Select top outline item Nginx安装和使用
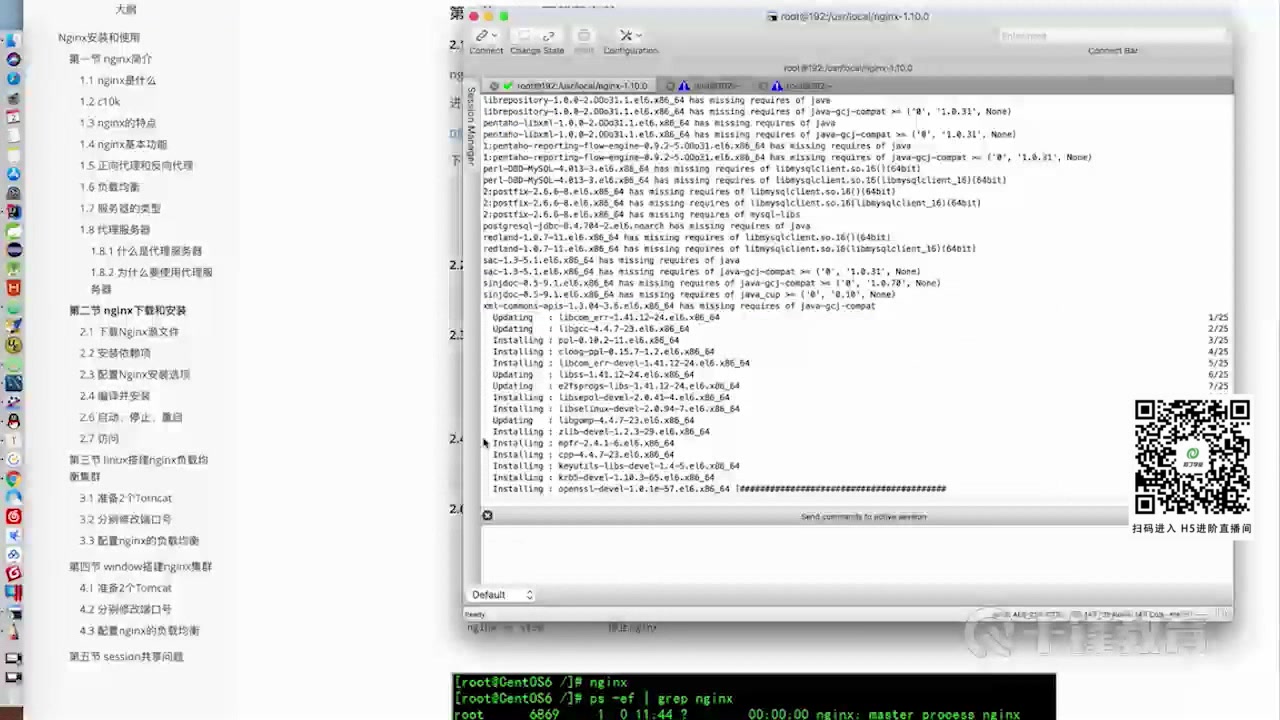 click(99, 38)
